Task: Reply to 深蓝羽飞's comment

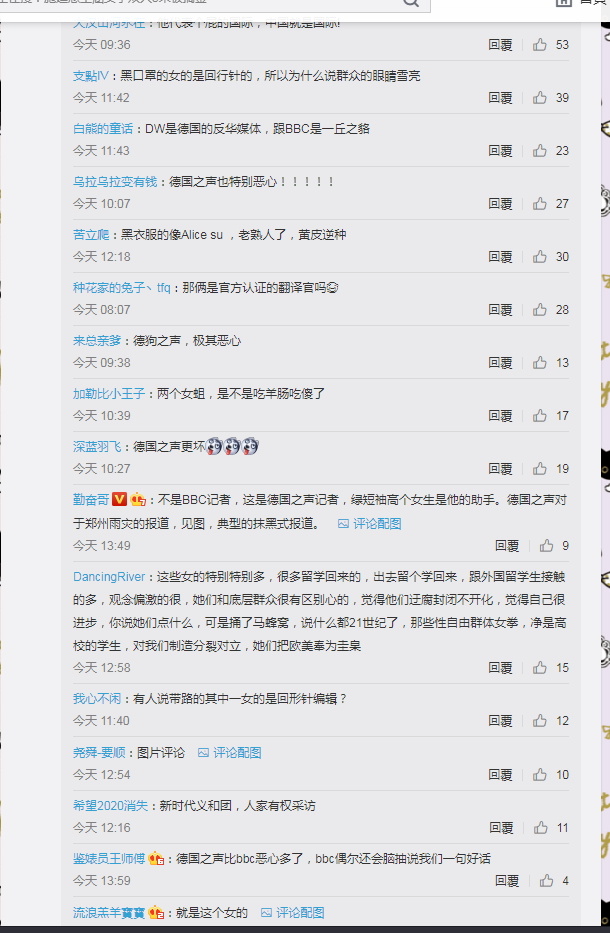Action: click(500, 469)
